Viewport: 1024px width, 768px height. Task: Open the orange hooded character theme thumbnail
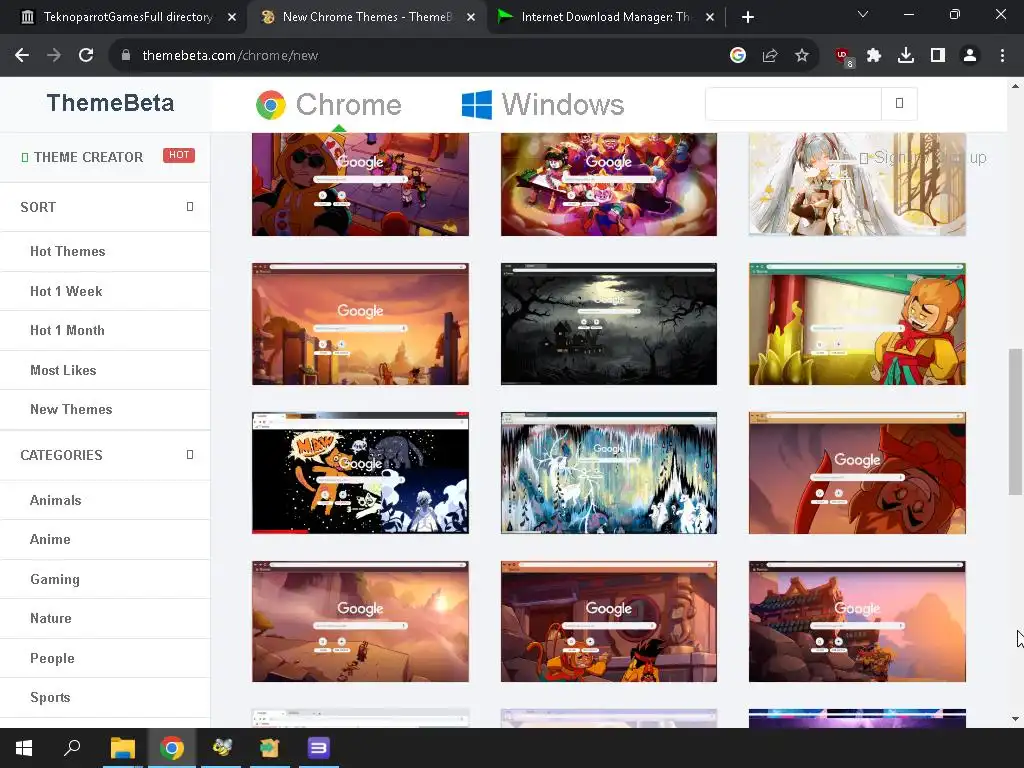[x=360, y=184]
